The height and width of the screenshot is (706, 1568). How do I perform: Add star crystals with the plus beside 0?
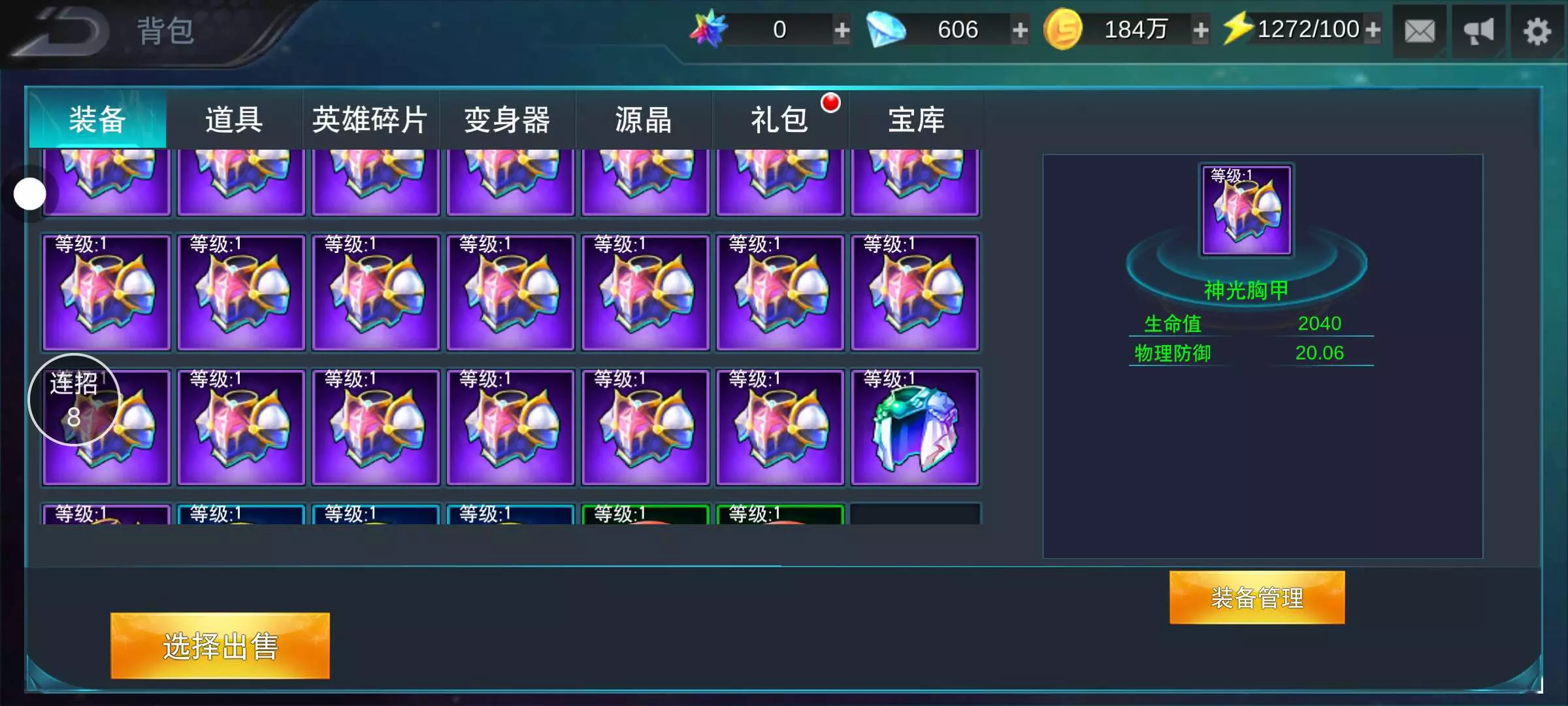click(841, 30)
